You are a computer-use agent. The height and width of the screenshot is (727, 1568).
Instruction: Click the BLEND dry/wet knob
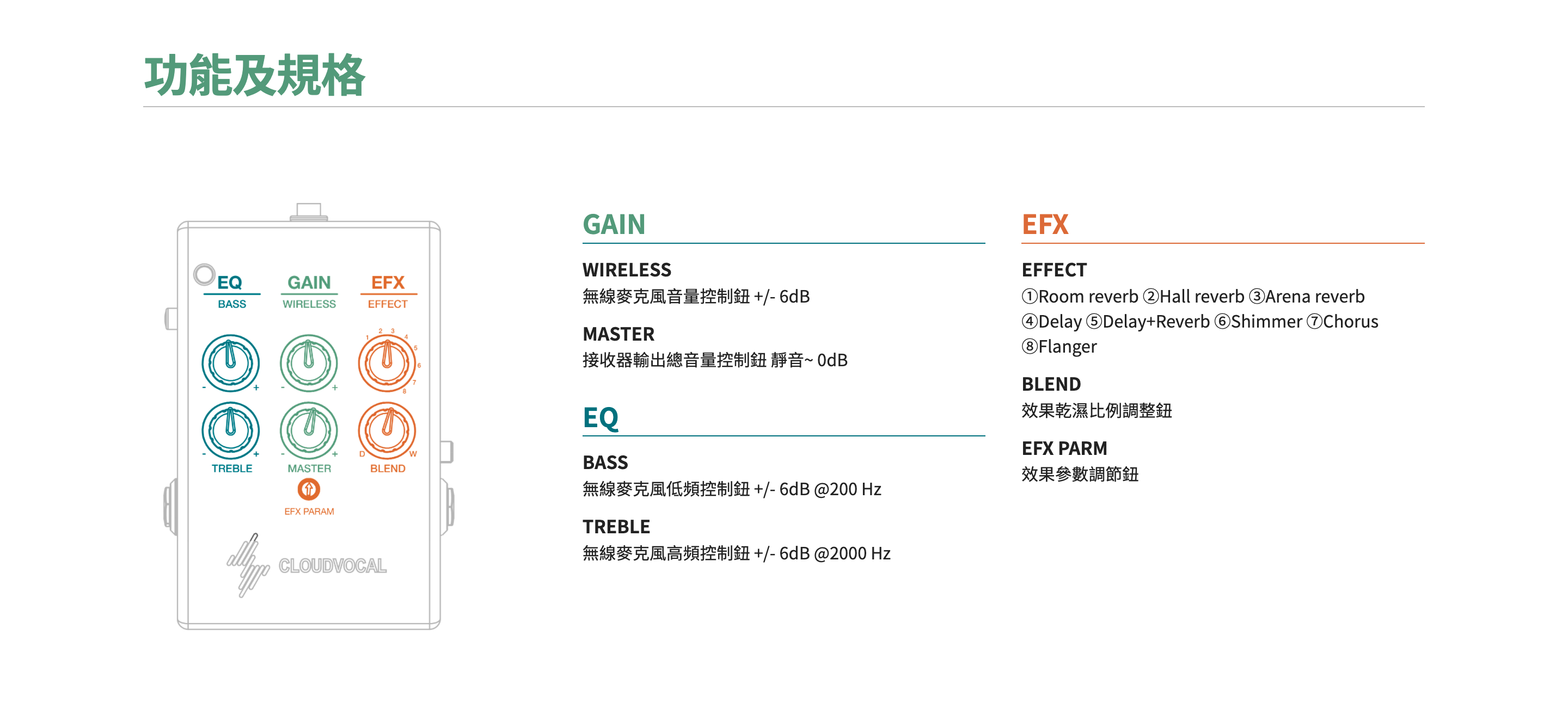[x=387, y=430]
